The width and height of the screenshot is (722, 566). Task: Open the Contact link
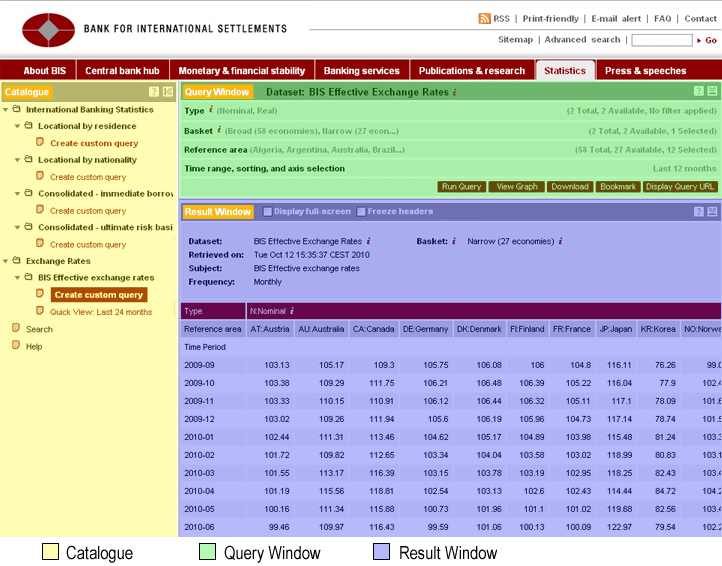tap(700, 18)
